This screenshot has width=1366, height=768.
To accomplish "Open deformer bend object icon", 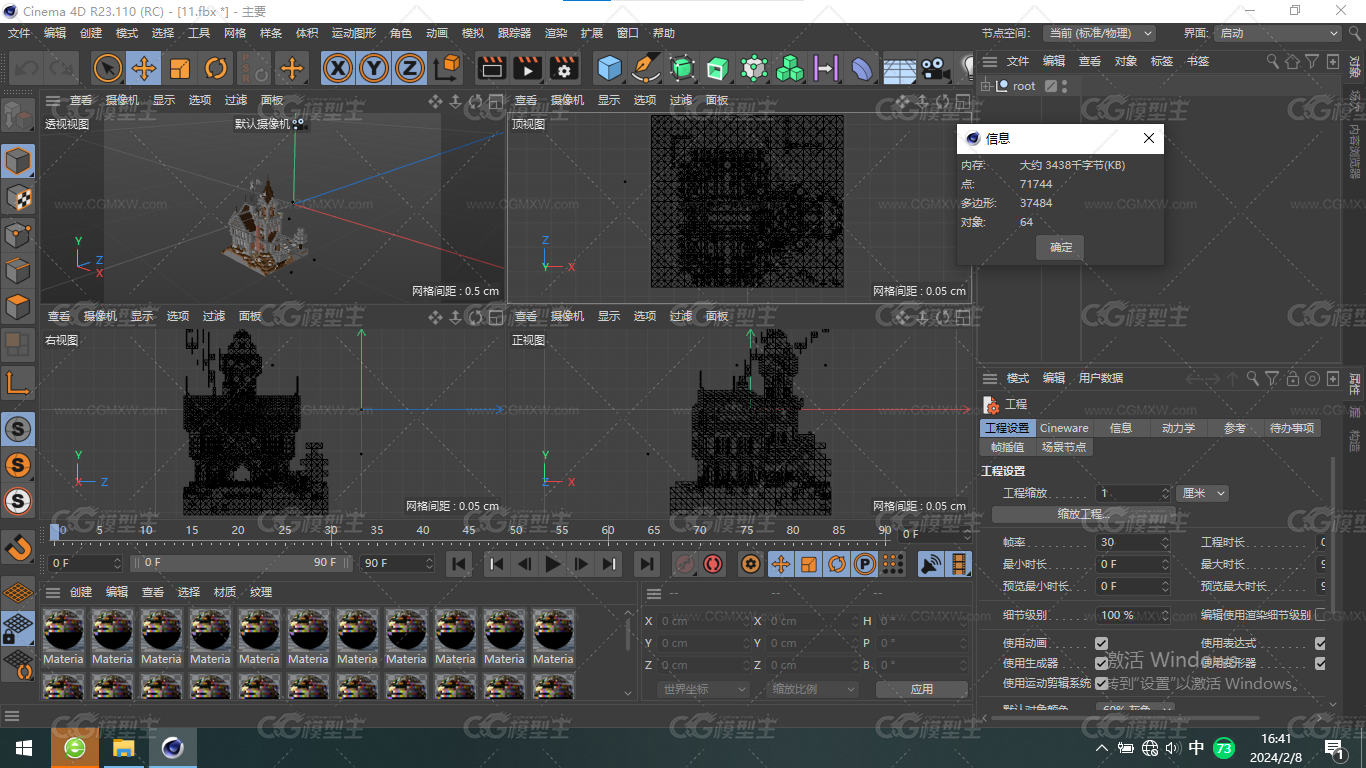I will click(x=862, y=68).
